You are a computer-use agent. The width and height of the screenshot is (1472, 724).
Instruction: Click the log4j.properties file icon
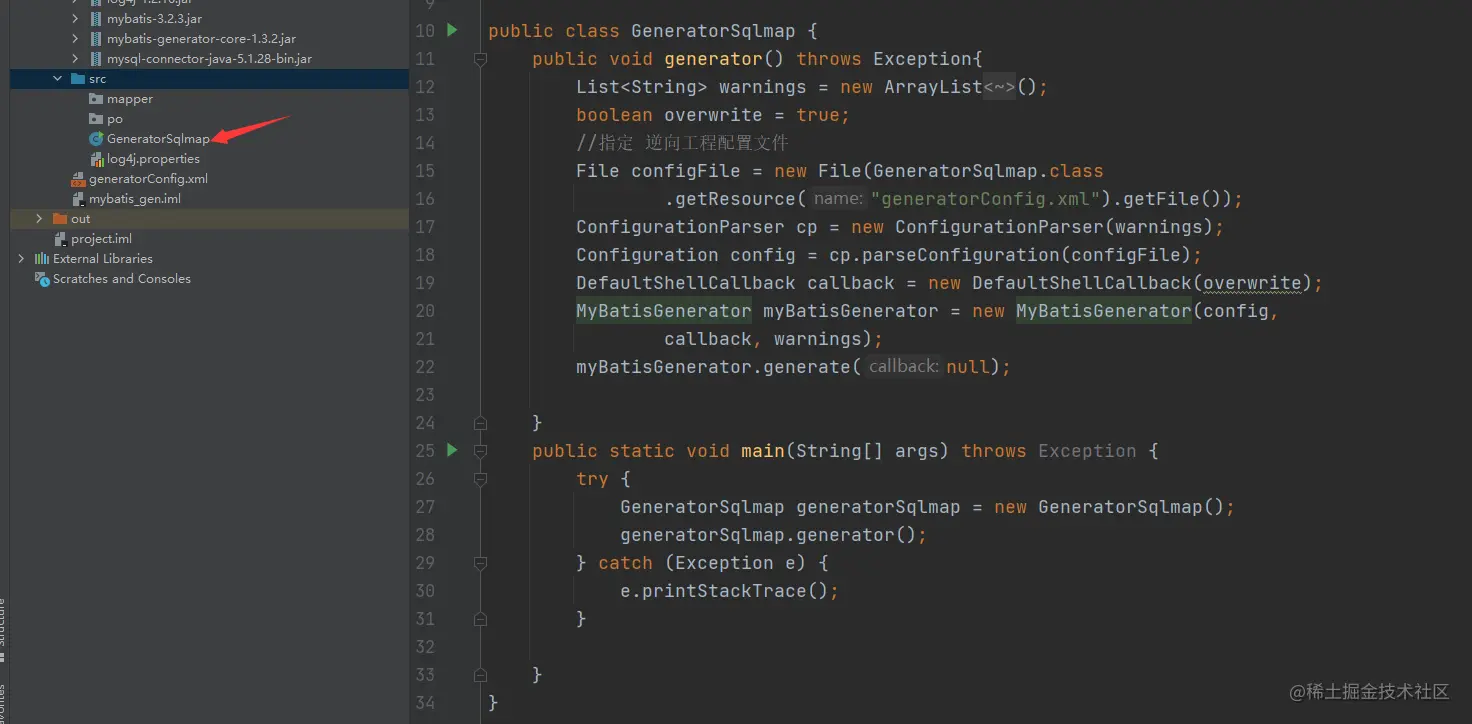96,159
